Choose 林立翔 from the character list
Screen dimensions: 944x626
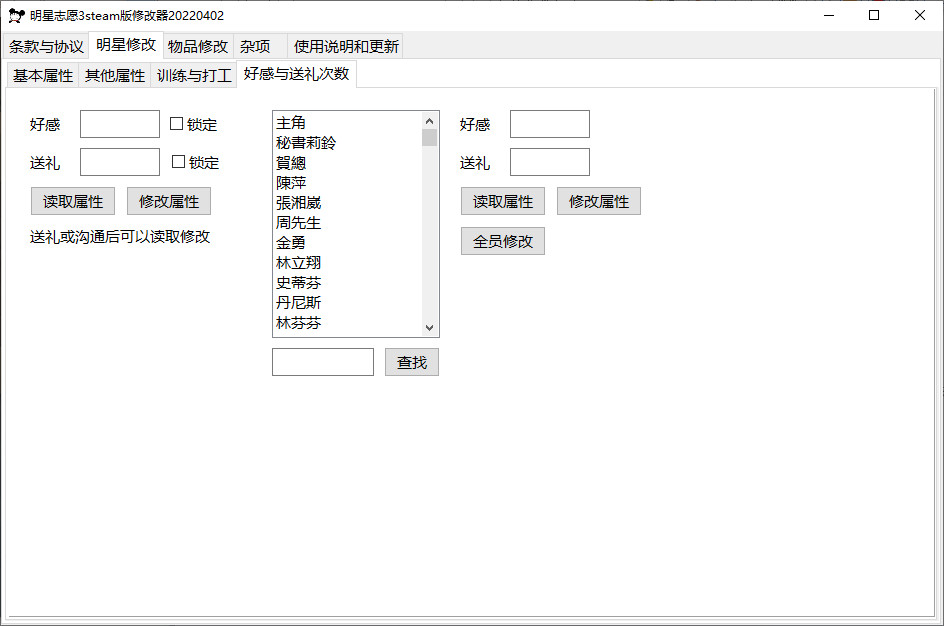click(x=298, y=263)
